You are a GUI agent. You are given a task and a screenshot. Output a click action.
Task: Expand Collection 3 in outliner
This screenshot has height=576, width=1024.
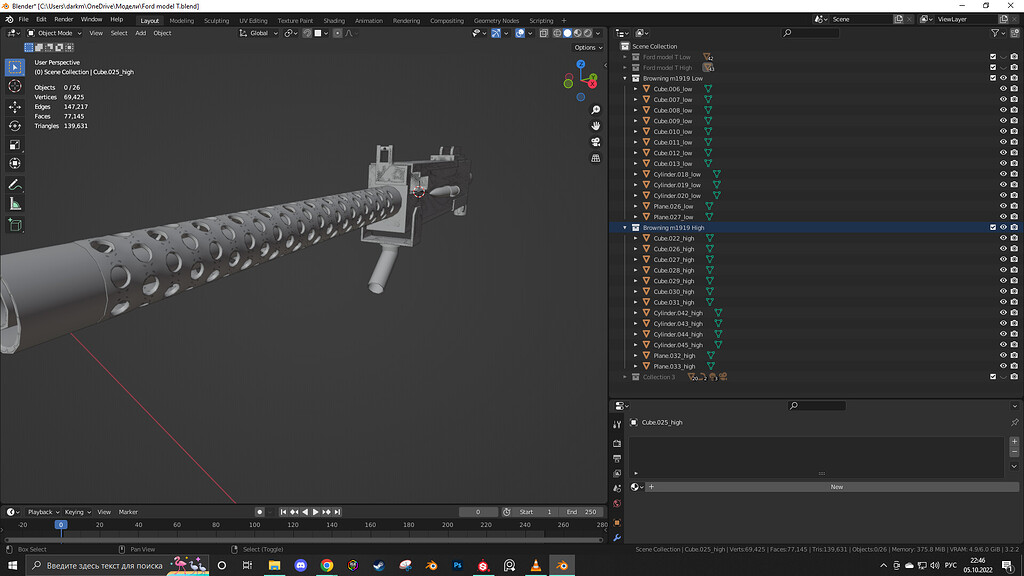(625, 377)
